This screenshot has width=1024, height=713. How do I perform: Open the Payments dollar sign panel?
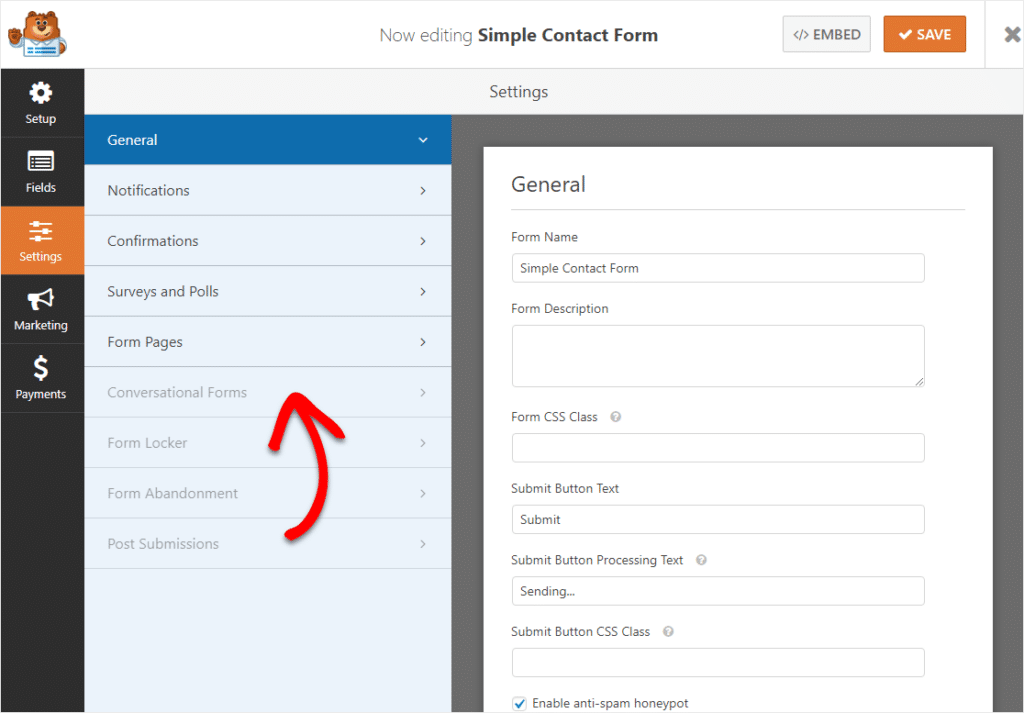(x=41, y=378)
